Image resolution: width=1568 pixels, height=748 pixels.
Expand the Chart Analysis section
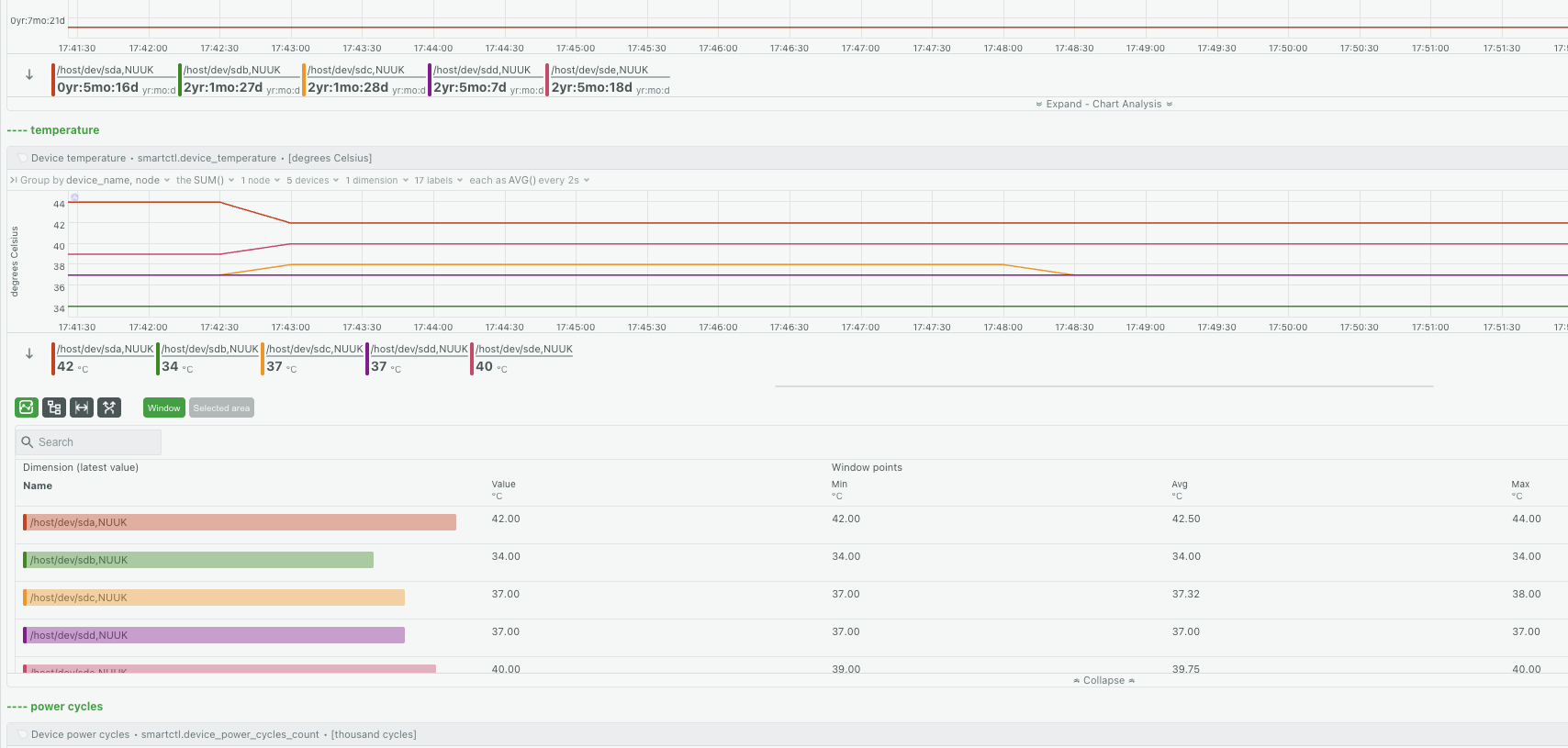tap(1104, 104)
